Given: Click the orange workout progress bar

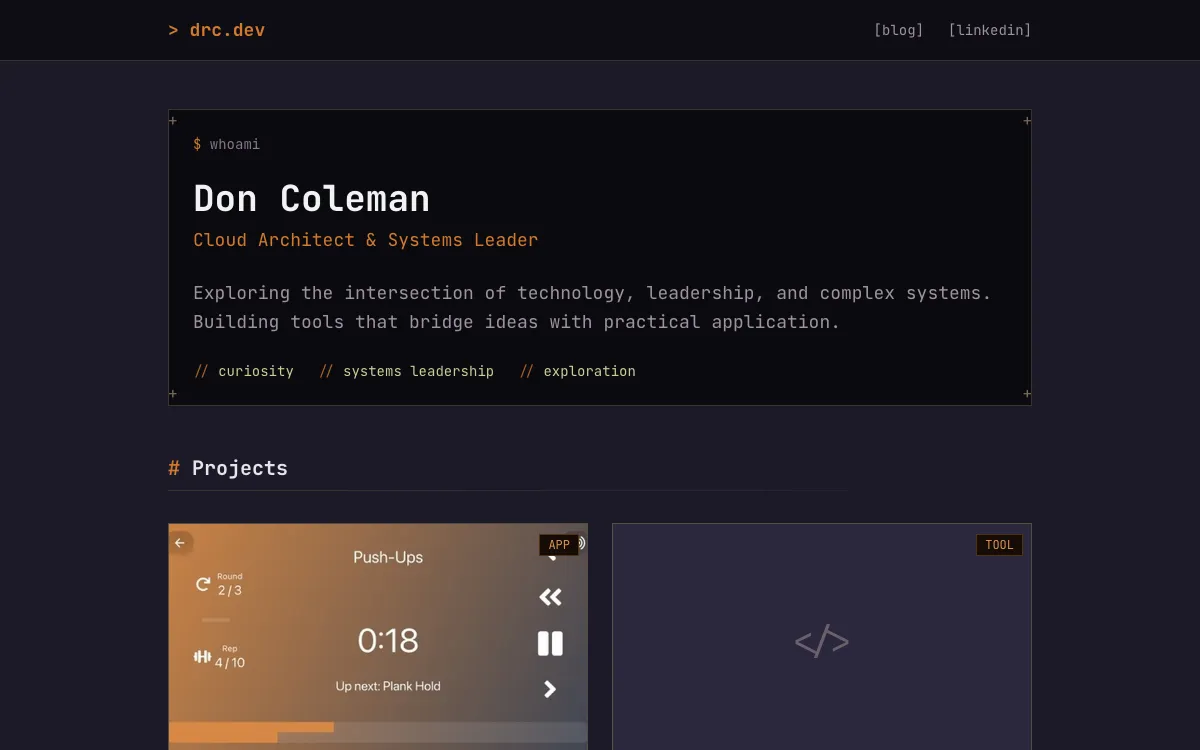Looking at the screenshot, I should pos(251,732).
